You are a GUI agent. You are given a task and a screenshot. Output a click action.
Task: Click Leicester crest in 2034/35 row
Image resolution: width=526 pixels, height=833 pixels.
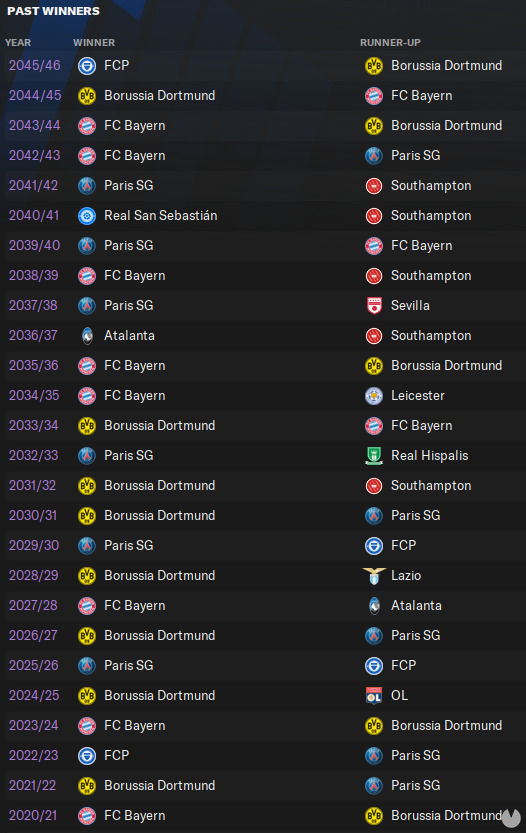[374, 396]
